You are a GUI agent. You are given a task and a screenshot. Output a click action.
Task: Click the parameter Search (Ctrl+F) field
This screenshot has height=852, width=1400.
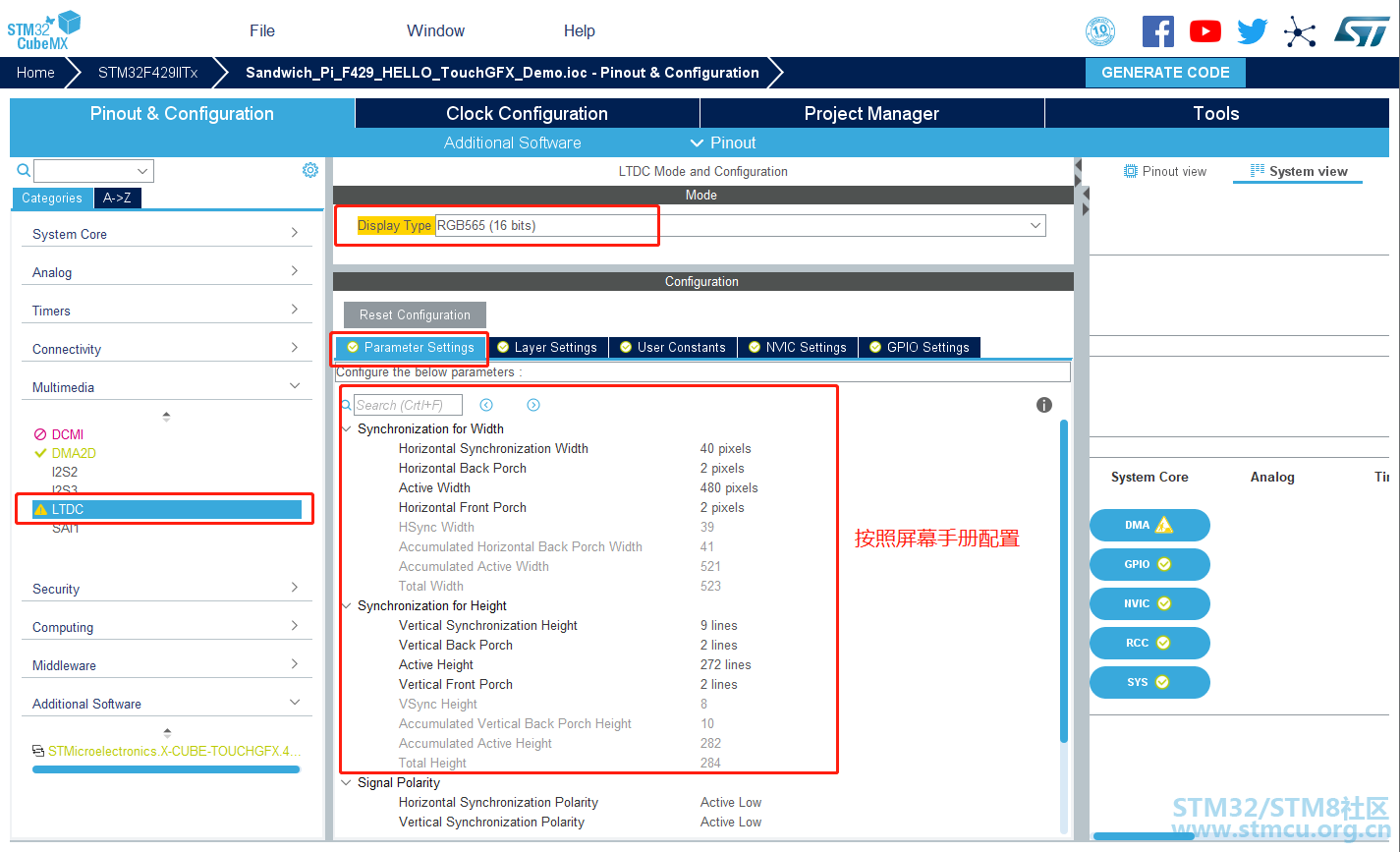pos(408,405)
